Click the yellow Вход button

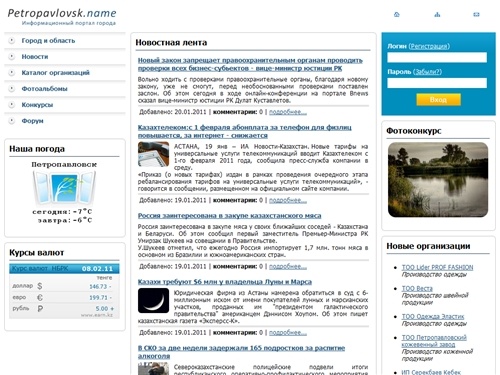[438, 100]
